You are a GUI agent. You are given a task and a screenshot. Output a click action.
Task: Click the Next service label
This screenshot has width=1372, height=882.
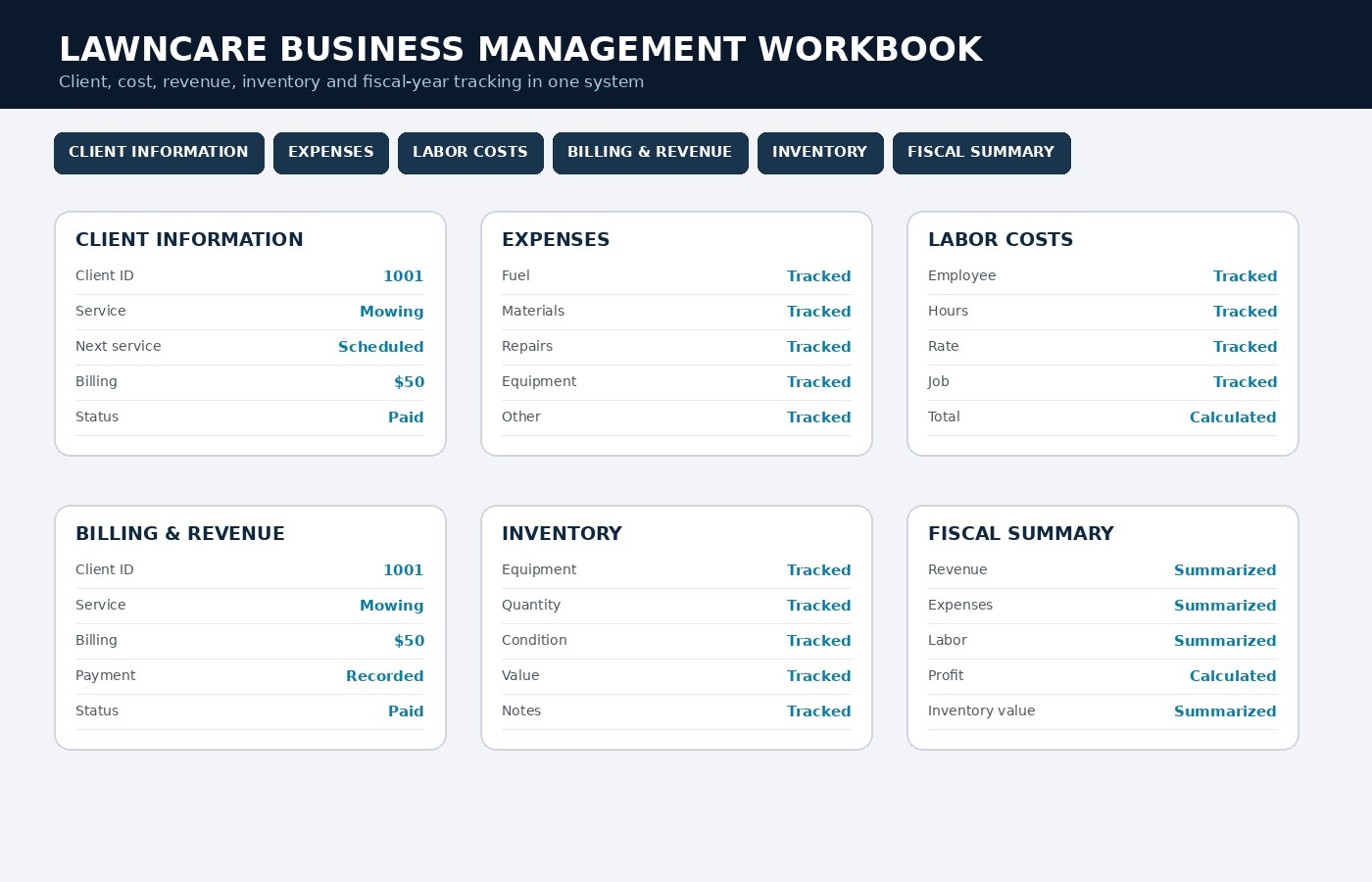(119, 346)
